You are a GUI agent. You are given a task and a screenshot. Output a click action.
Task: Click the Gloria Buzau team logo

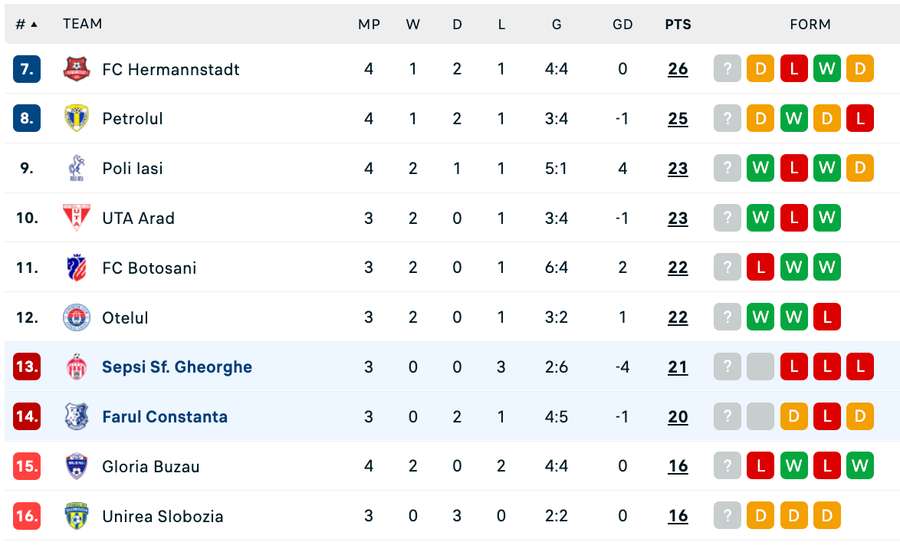[x=76, y=466]
